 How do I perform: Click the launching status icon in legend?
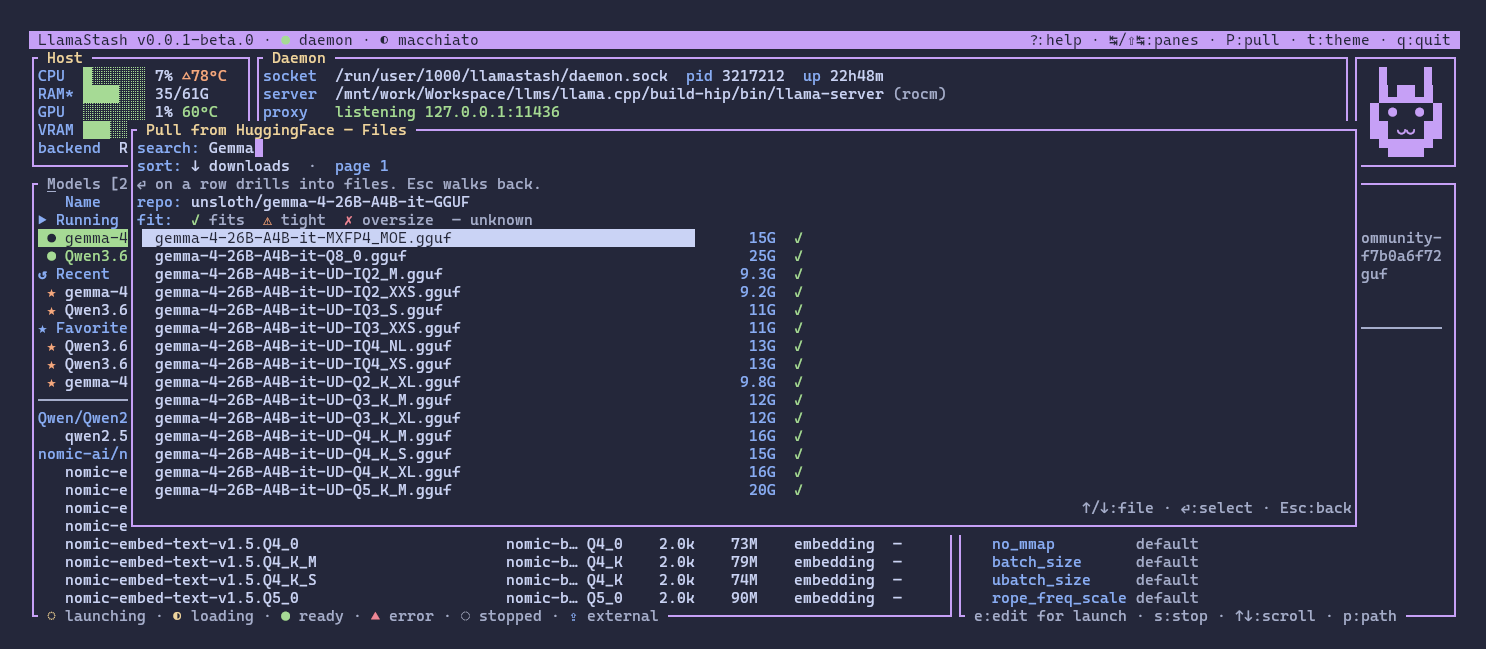(x=51, y=616)
